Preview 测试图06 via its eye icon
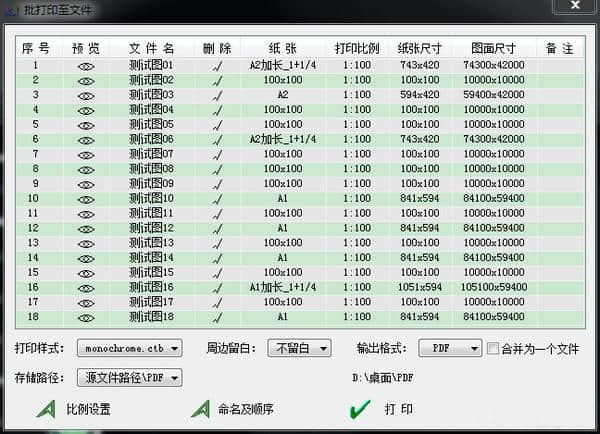The height and width of the screenshot is (434, 600). (x=86, y=140)
